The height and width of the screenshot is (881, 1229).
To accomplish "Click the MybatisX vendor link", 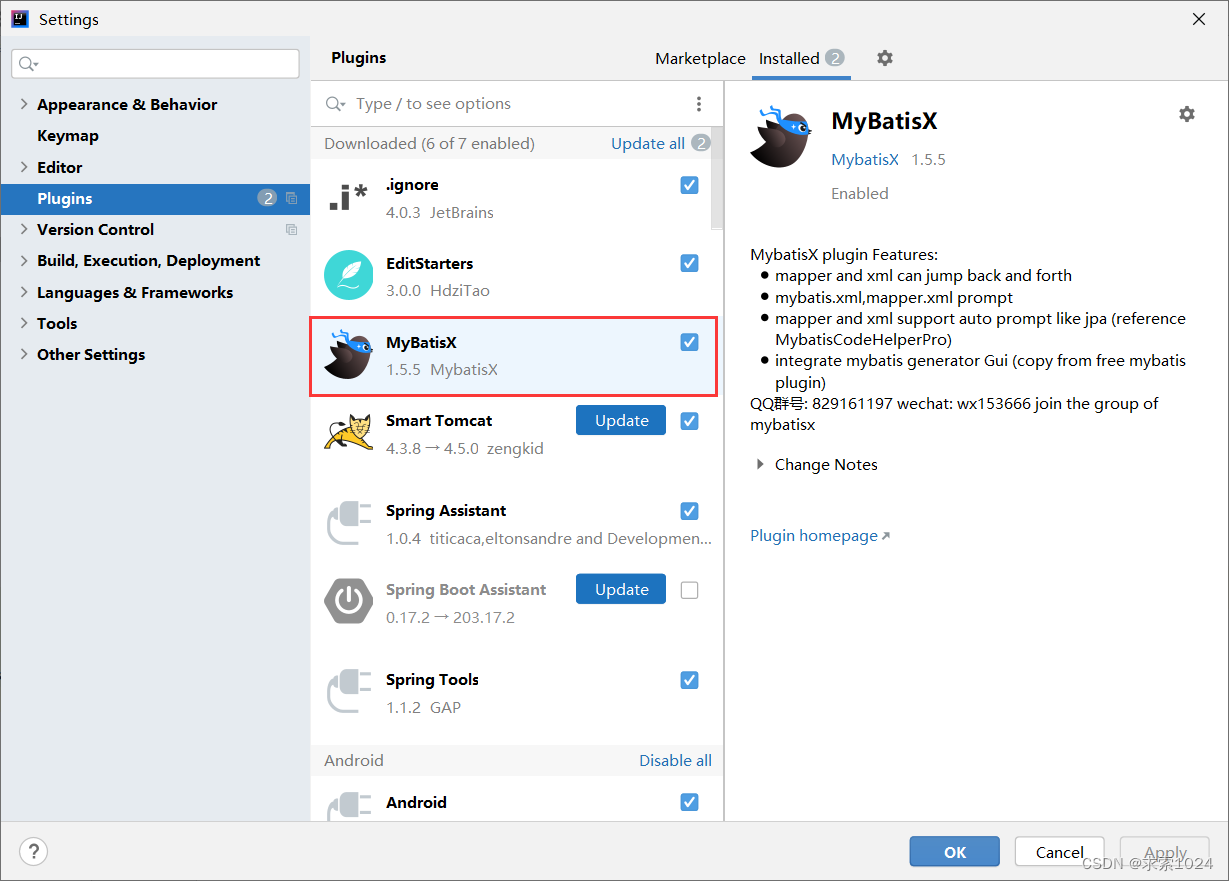I will coord(865,159).
